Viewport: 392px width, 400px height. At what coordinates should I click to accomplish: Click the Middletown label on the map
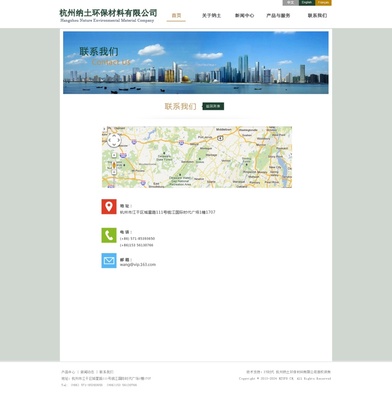click(224, 129)
